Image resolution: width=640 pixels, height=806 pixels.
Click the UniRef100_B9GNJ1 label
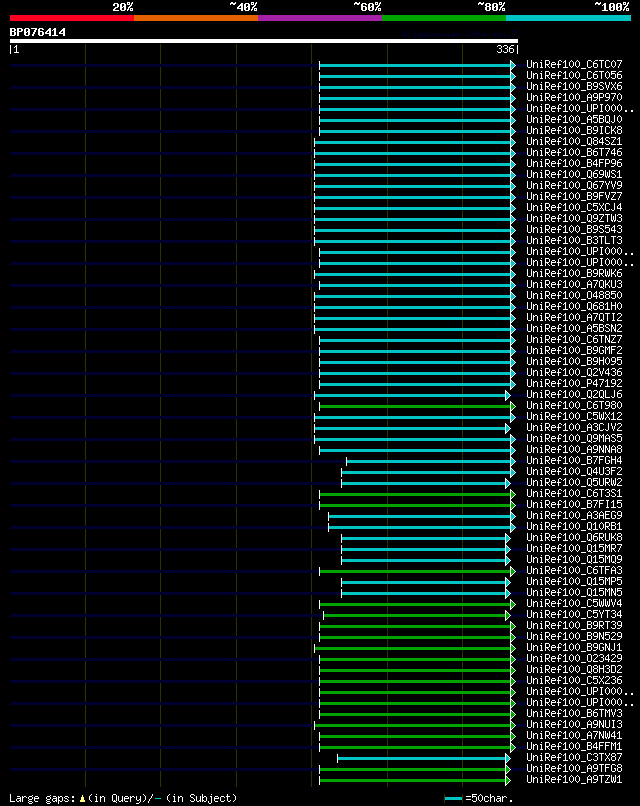coord(574,647)
